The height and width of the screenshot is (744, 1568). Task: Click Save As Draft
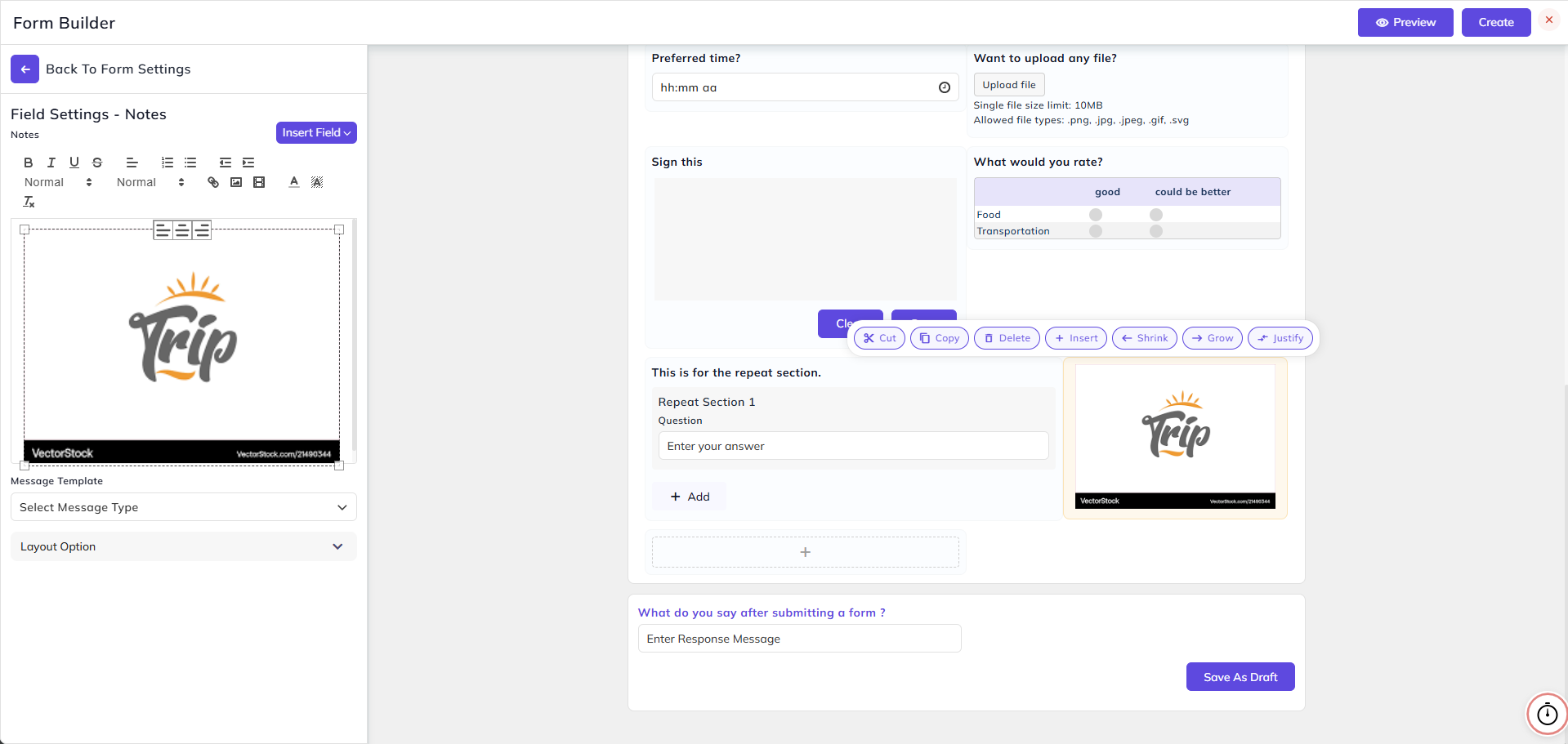pyautogui.click(x=1240, y=677)
